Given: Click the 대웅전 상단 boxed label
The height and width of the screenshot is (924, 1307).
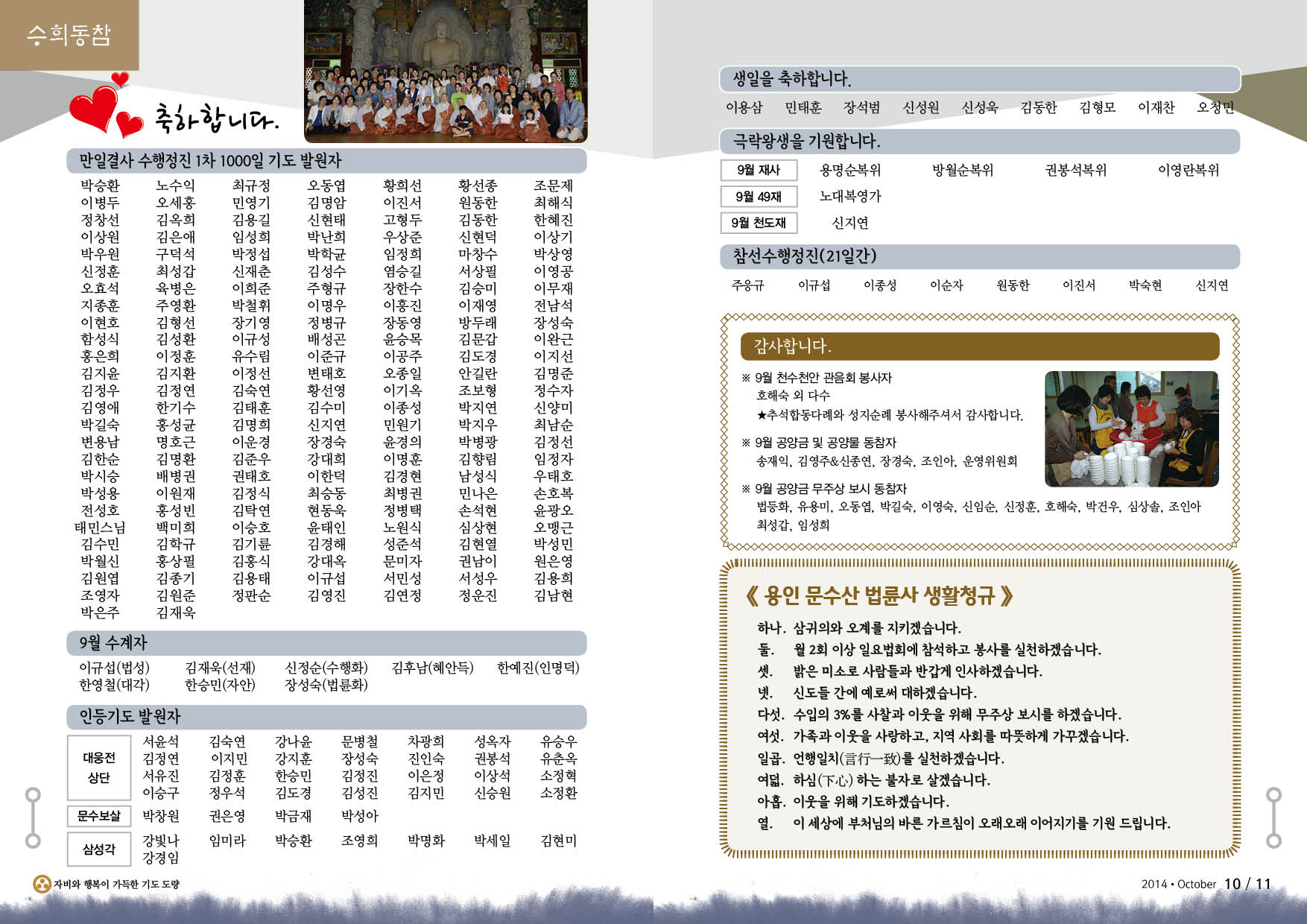Looking at the screenshot, I should coord(99,768).
